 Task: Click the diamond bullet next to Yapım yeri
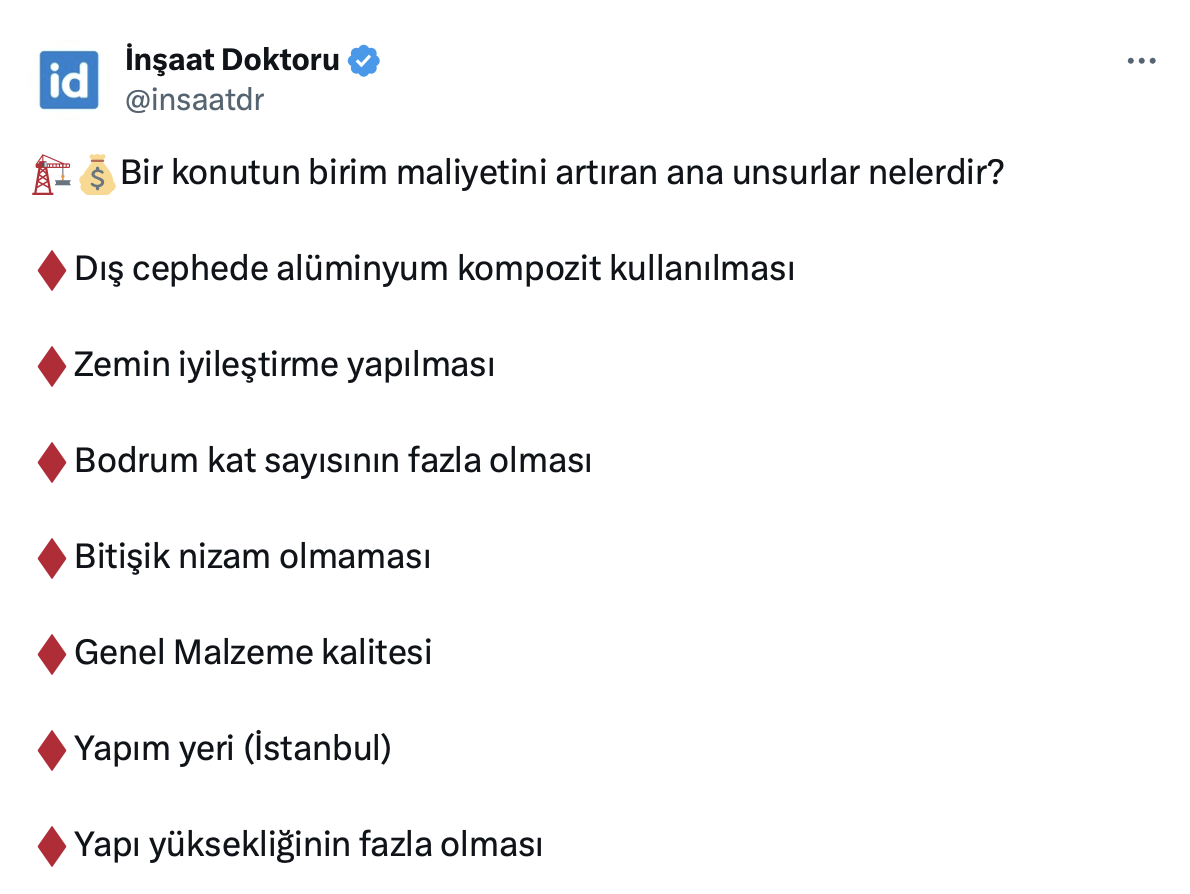pos(51,750)
